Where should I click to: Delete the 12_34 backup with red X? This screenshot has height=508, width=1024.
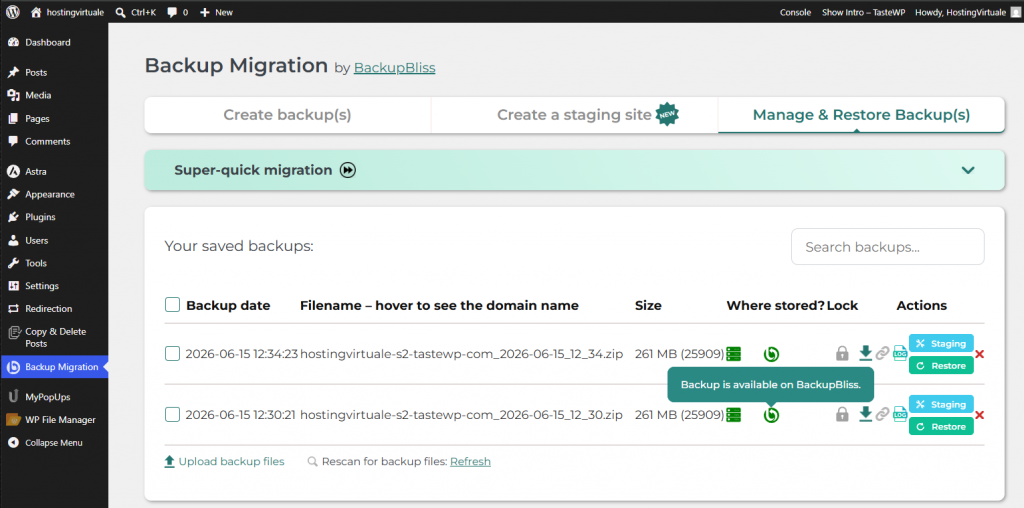pos(980,355)
